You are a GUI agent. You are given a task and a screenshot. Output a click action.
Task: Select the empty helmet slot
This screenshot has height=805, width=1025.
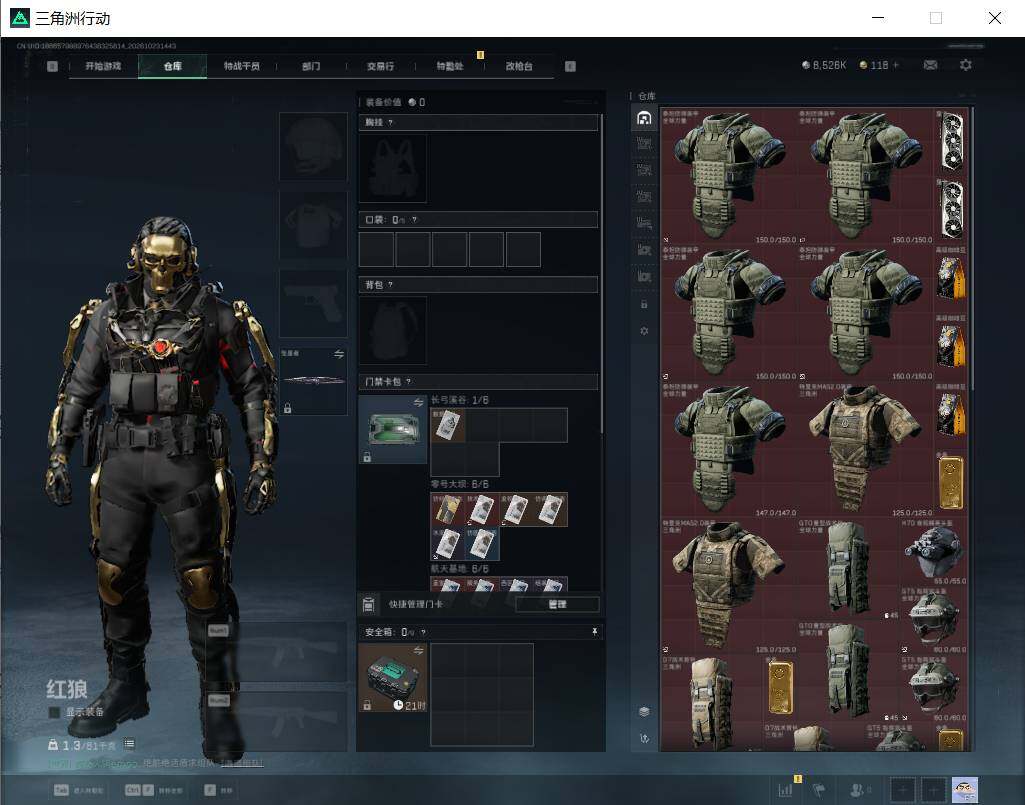[313, 146]
